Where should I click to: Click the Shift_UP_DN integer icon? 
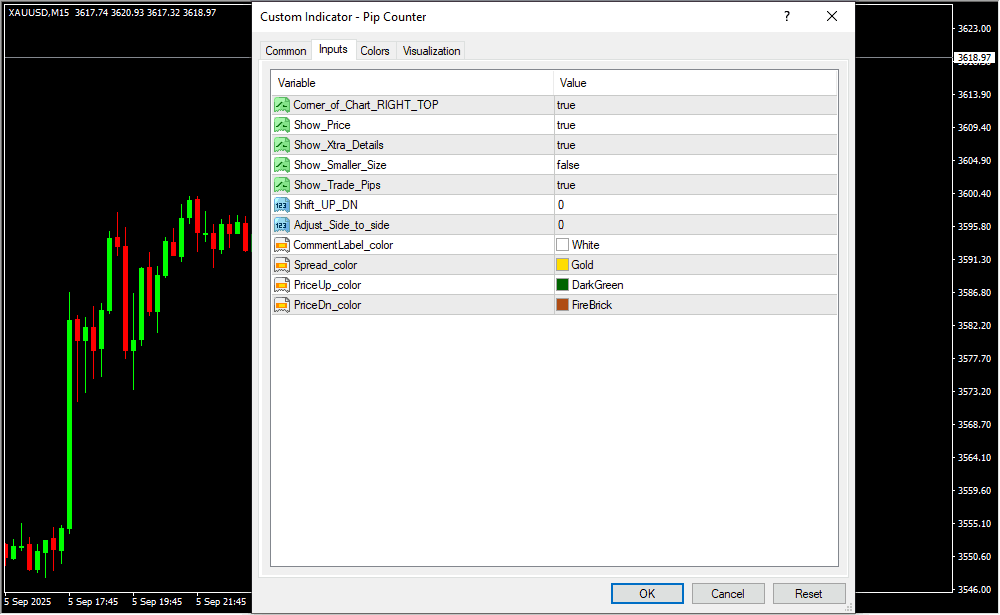281,205
